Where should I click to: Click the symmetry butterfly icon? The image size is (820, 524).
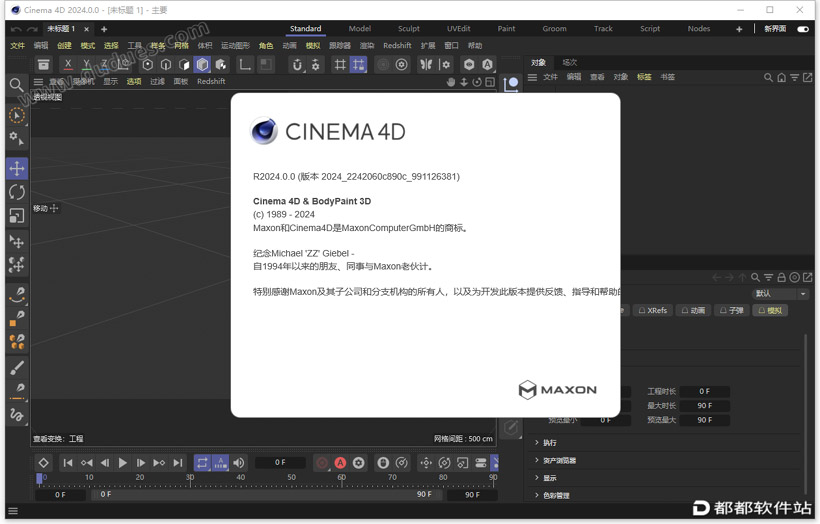click(426, 65)
